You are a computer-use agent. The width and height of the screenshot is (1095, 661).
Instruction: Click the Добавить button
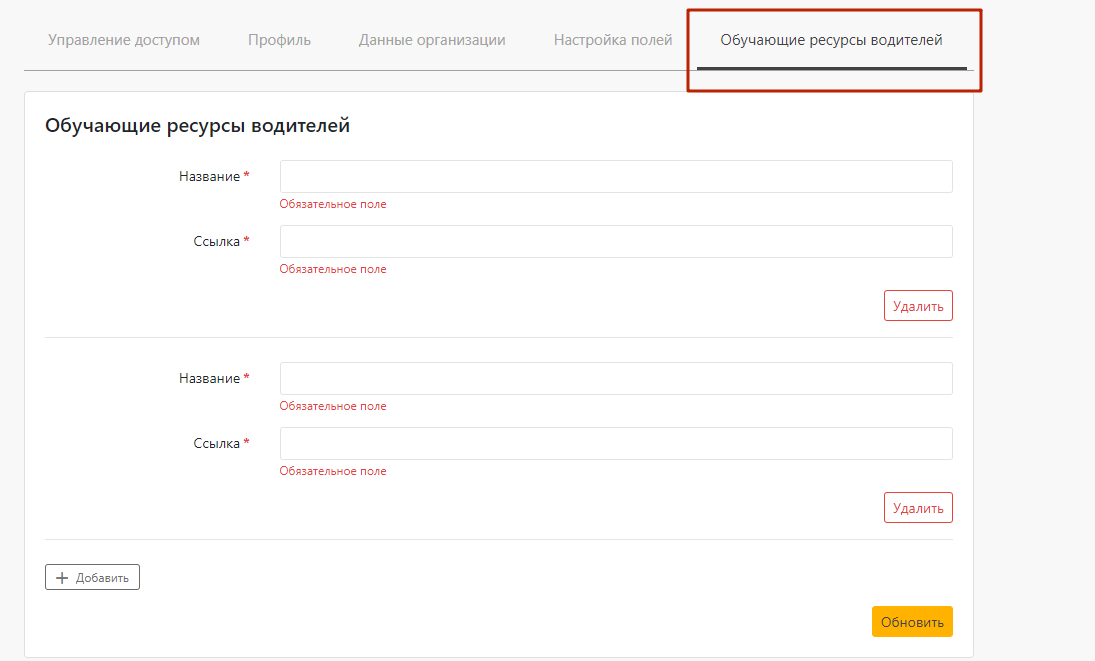[x=92, y=577]
